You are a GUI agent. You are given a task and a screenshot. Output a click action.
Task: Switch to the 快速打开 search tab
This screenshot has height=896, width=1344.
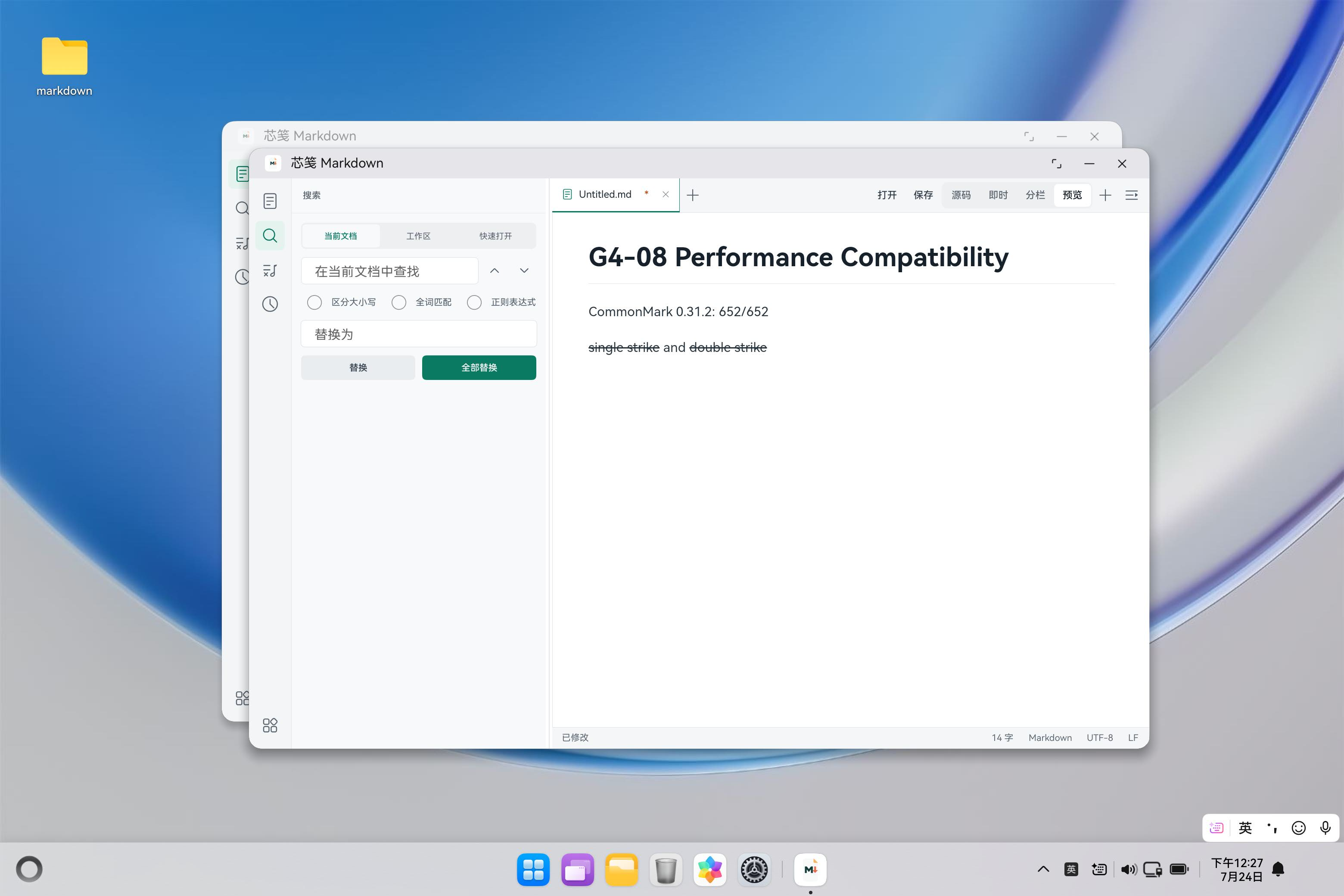pyautogui.click(x=495, y=236)
